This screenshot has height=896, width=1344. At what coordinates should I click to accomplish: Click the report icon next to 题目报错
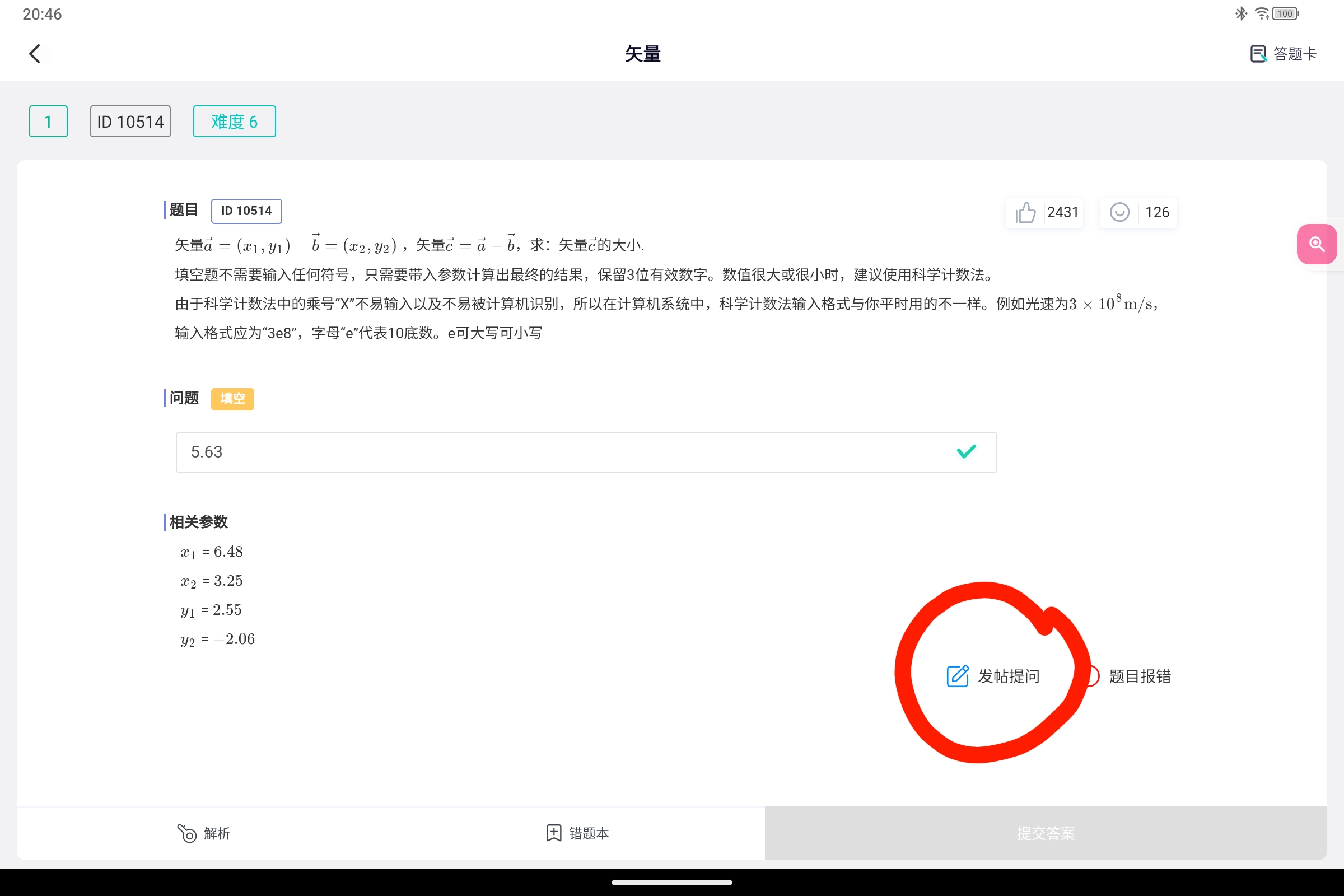click(1094, 676)
